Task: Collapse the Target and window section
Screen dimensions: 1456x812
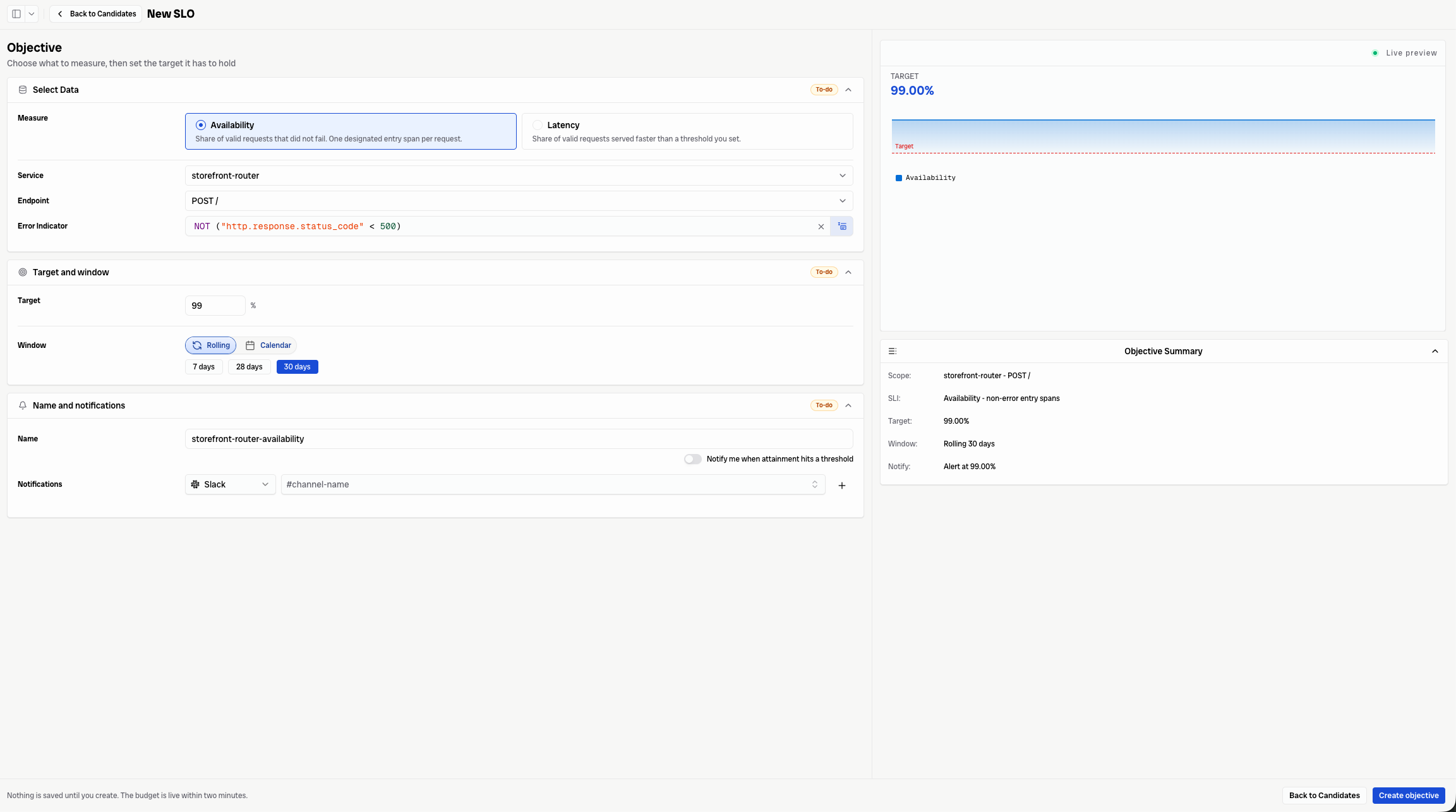Action: (848, 272)
